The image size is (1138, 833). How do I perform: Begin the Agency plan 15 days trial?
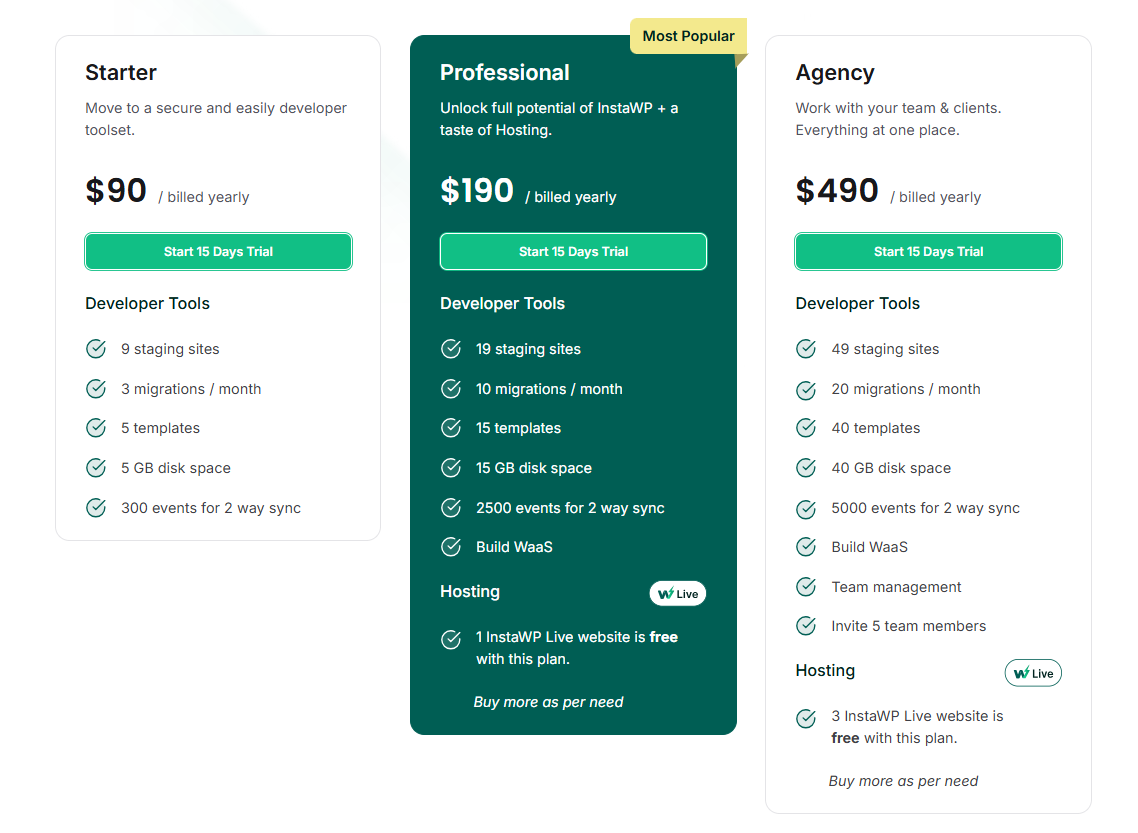click(x=928, y=251)
